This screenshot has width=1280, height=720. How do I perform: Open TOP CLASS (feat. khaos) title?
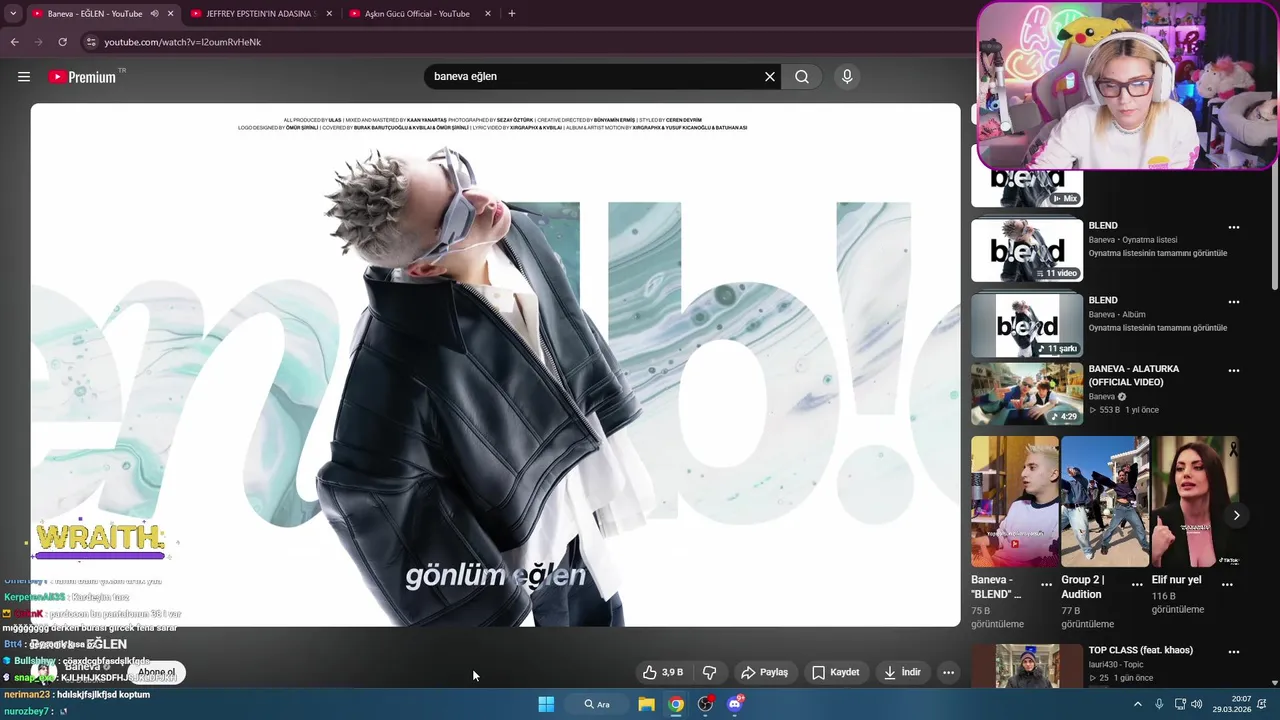point(1140,650)
